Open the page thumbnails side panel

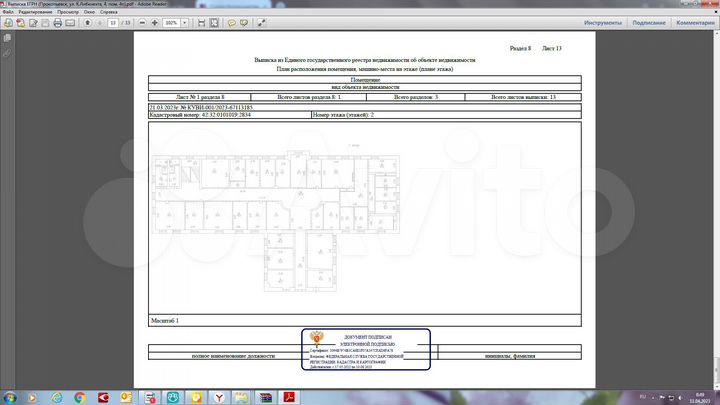pos(6,39)
